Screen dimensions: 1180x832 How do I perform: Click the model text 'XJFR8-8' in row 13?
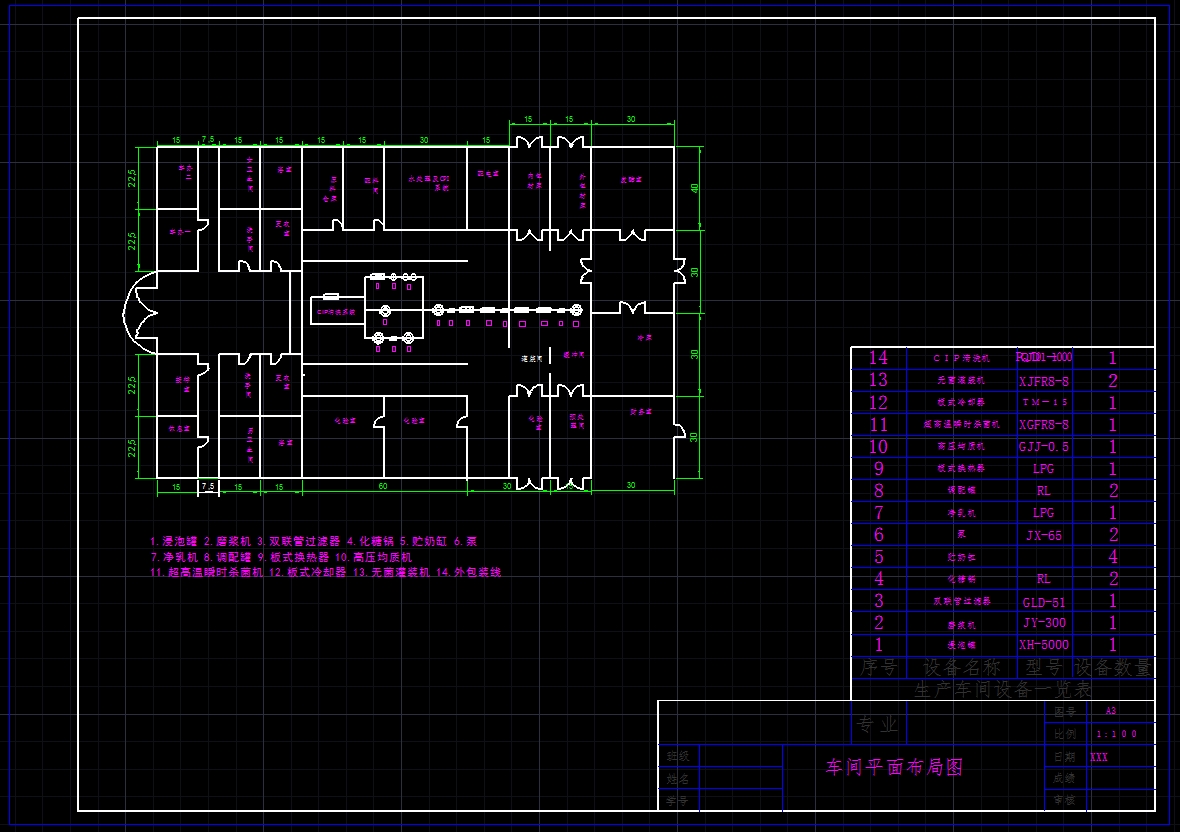[x=1044, y=381]
